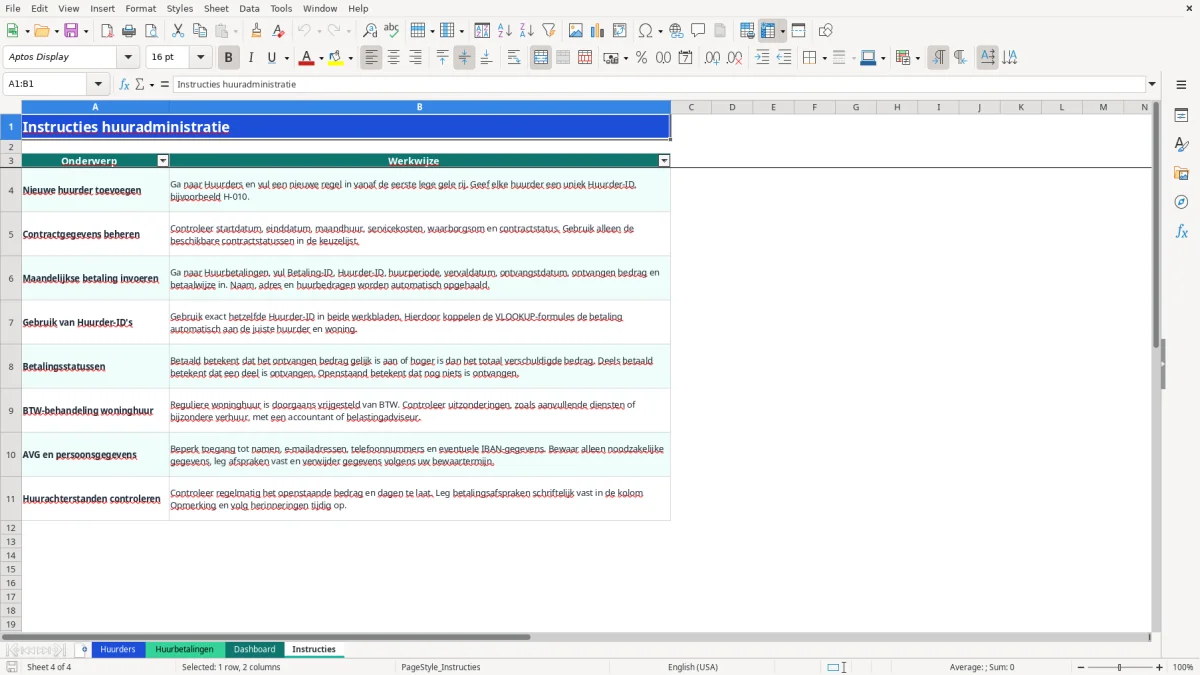
Task: Open the Function Wizard
Action: click(125, 84)
